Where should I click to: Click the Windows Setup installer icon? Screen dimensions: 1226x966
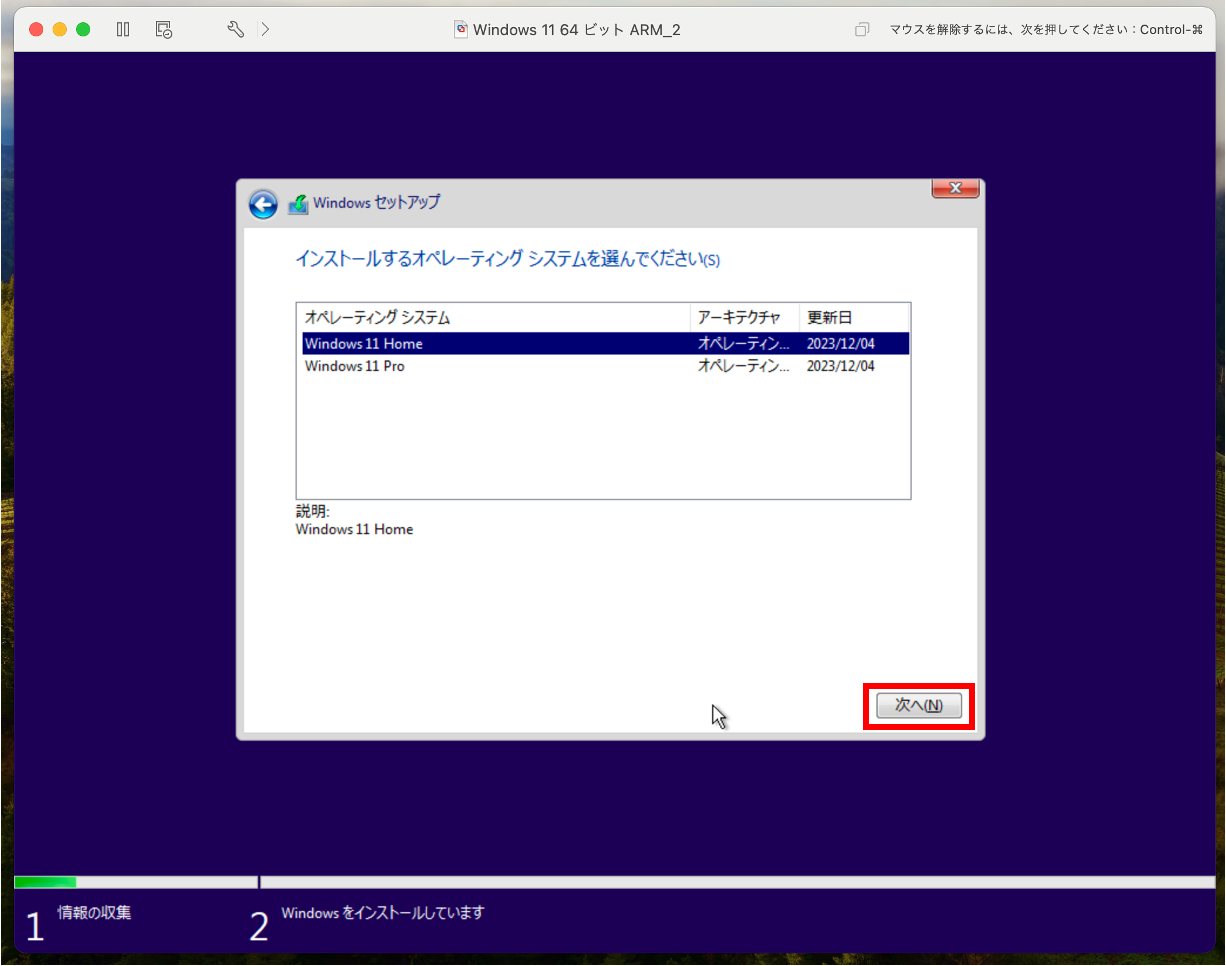pos(298,204)
